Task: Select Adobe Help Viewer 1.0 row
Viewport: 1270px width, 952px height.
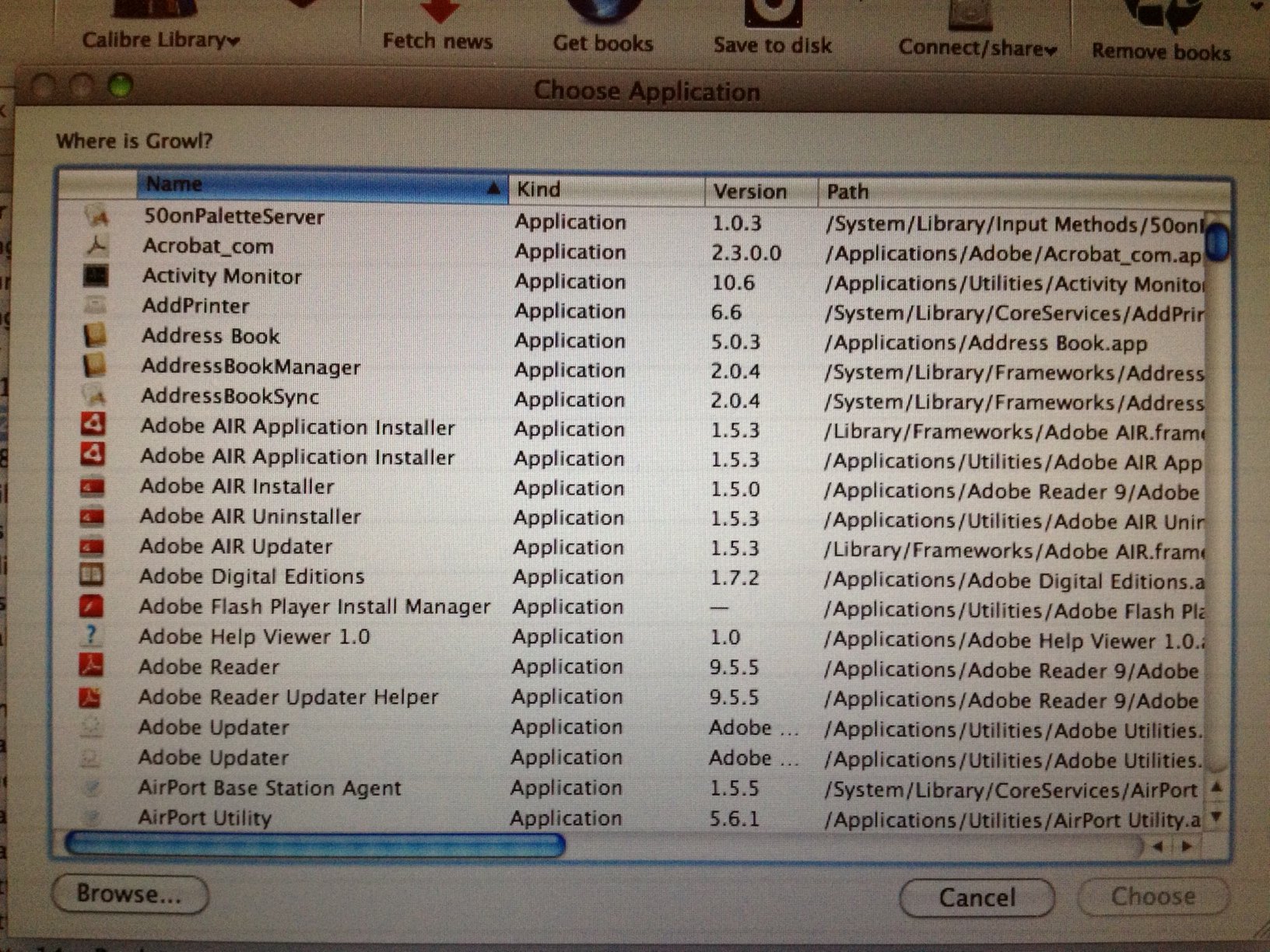Action: coord(254,636)
